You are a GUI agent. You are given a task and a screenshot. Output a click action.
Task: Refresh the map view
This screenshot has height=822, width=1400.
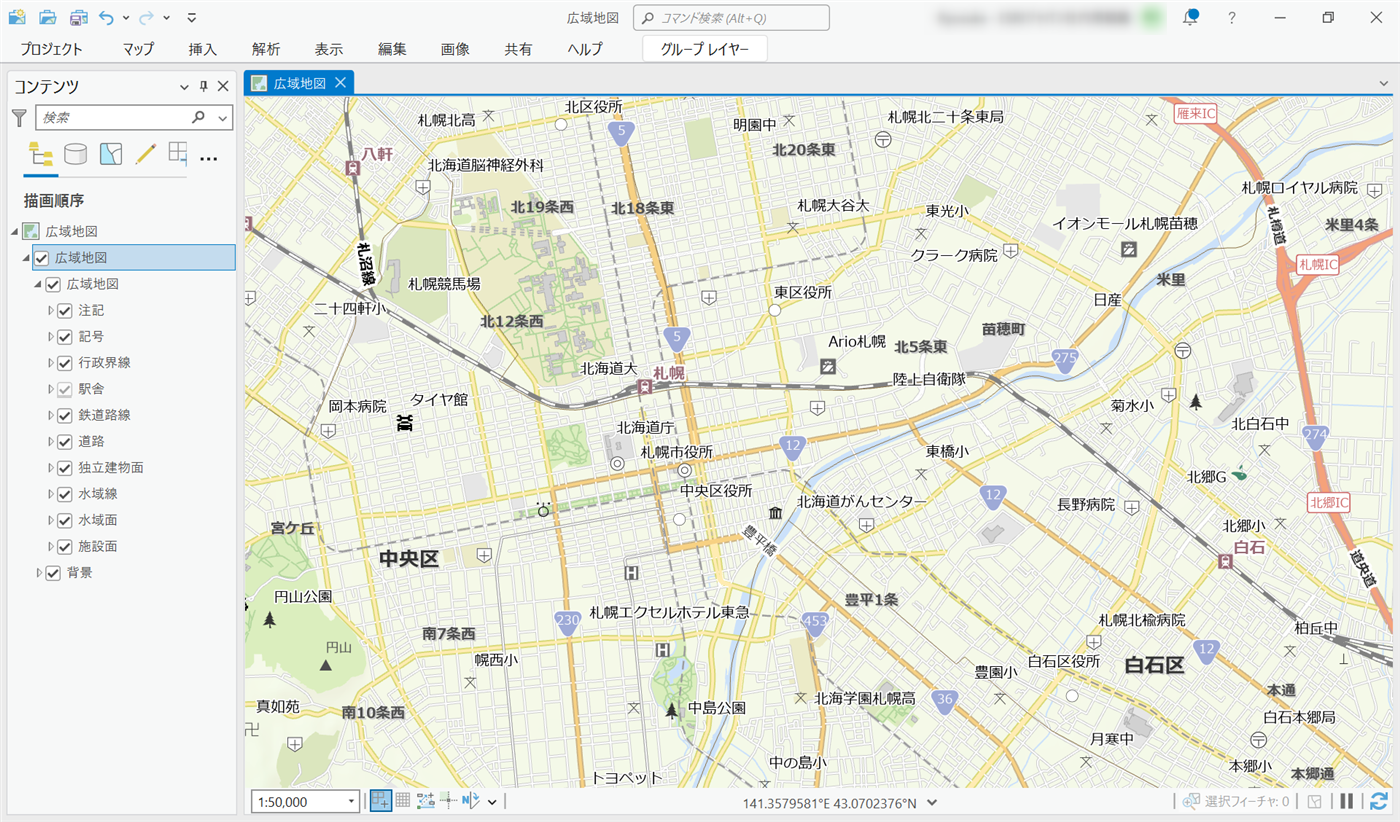point(1379,801)
